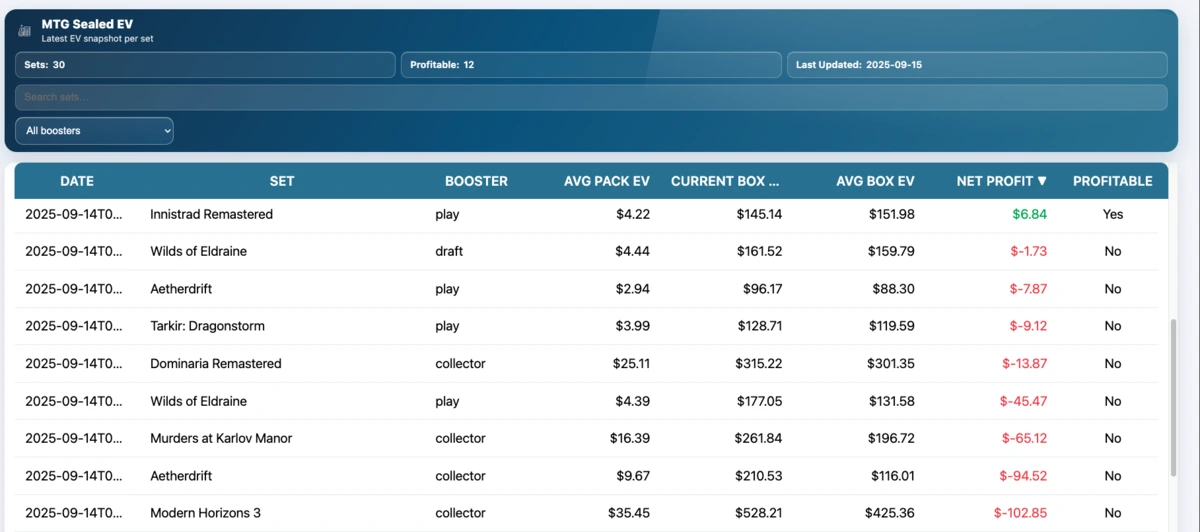Screen dimensions: 1200x532
Task: Sort table by the Set column header
Action: [x=282, y=181]
